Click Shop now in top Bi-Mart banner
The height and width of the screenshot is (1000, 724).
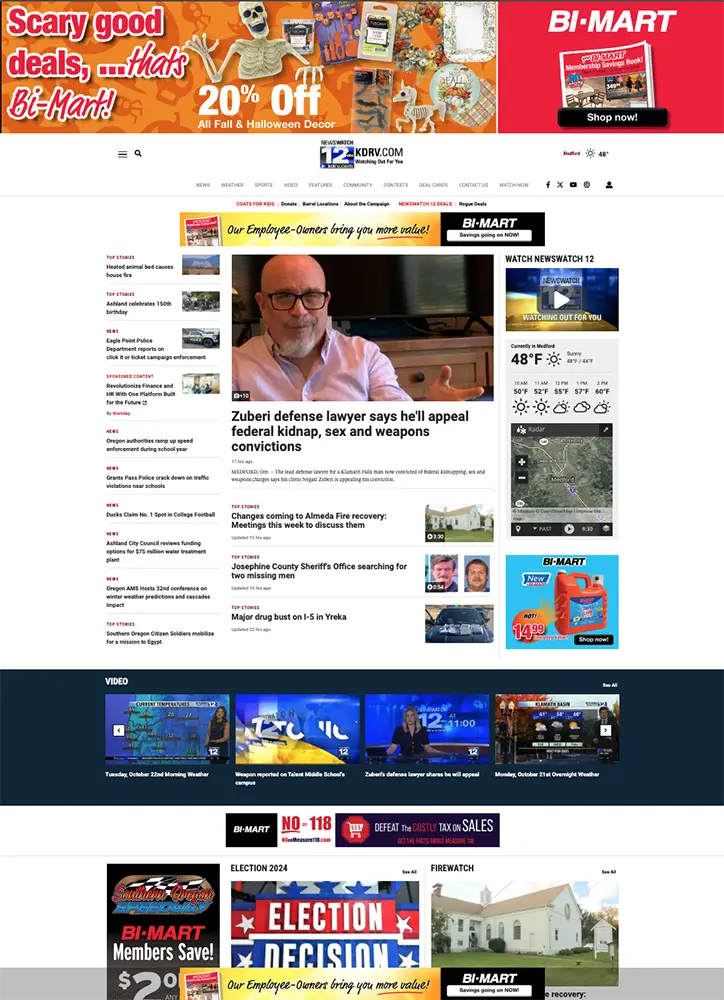coord(612,117)
